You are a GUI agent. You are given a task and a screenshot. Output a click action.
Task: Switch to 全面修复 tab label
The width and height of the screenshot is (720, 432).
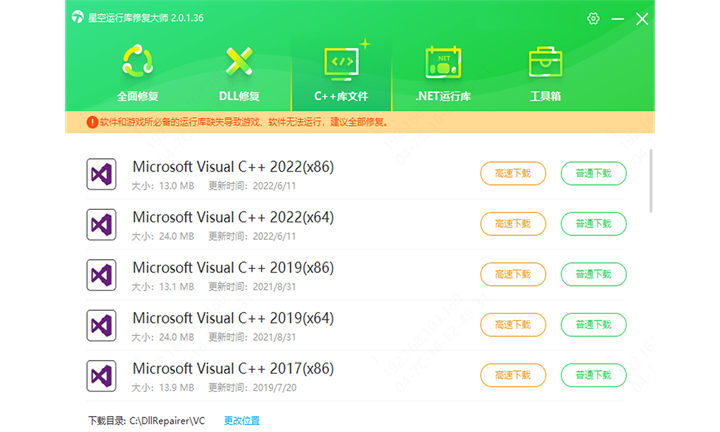point(138,96)
